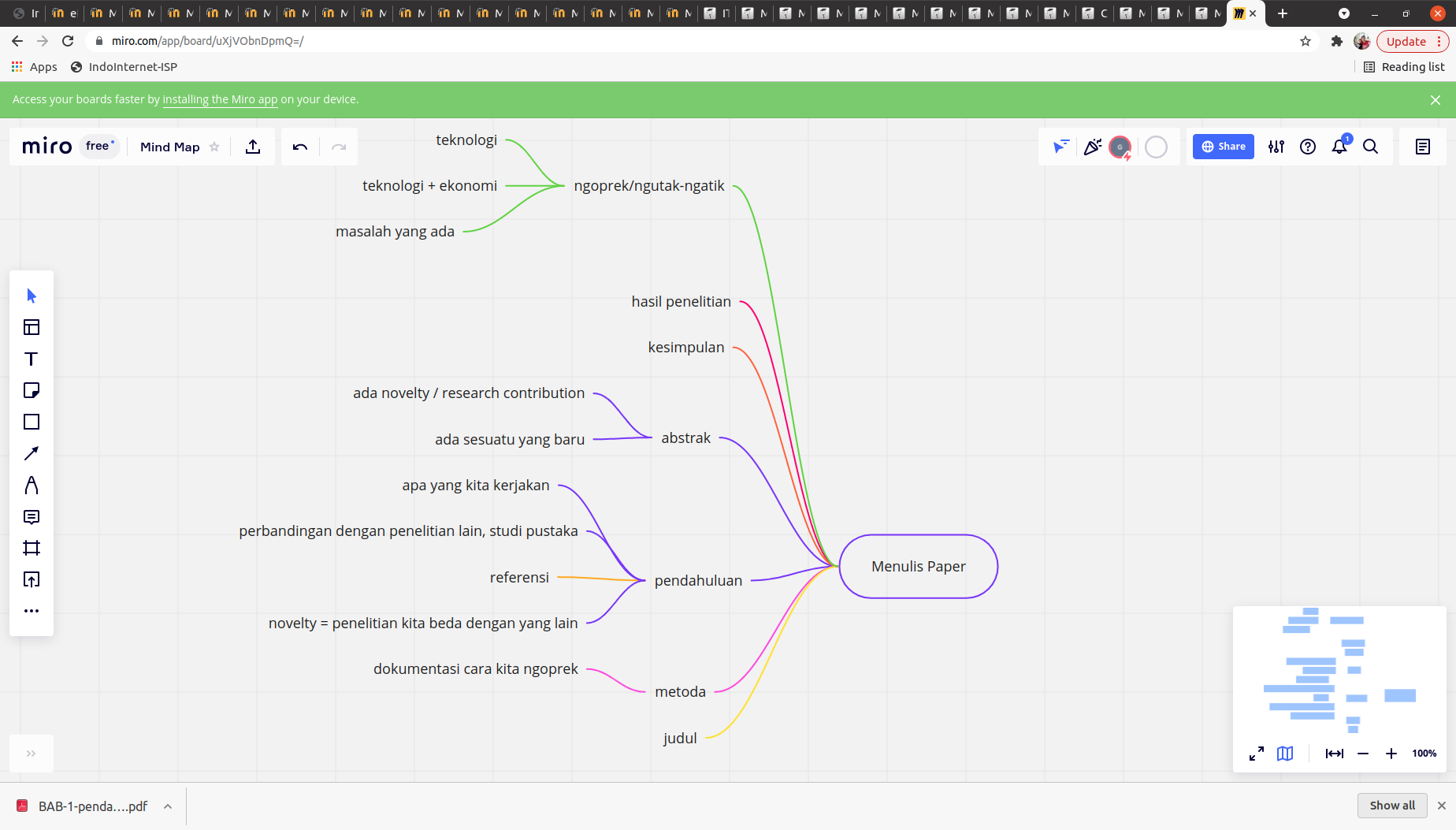1456x830 pixels.
Task: Click the Menulis Paper central node
Action: (919, 566)
